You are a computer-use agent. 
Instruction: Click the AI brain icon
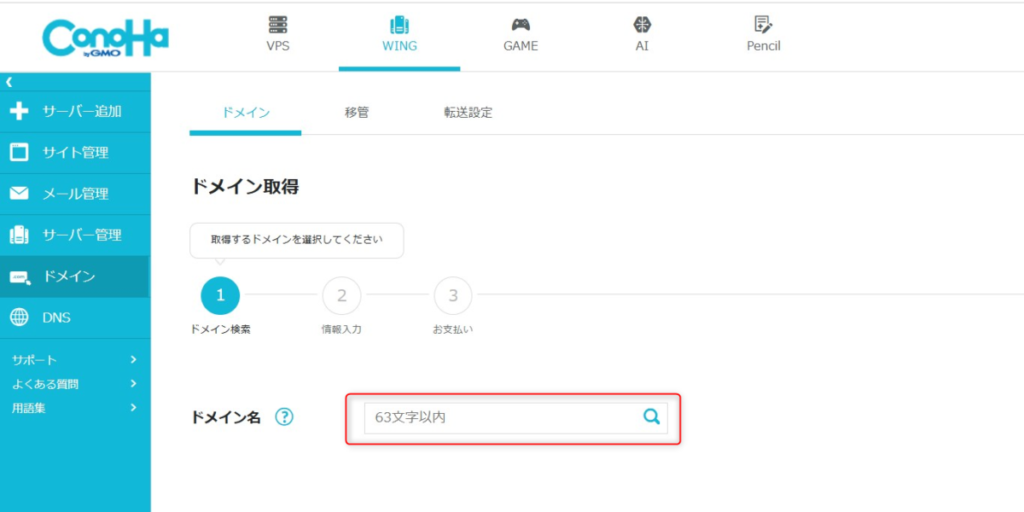pos(642,25)
